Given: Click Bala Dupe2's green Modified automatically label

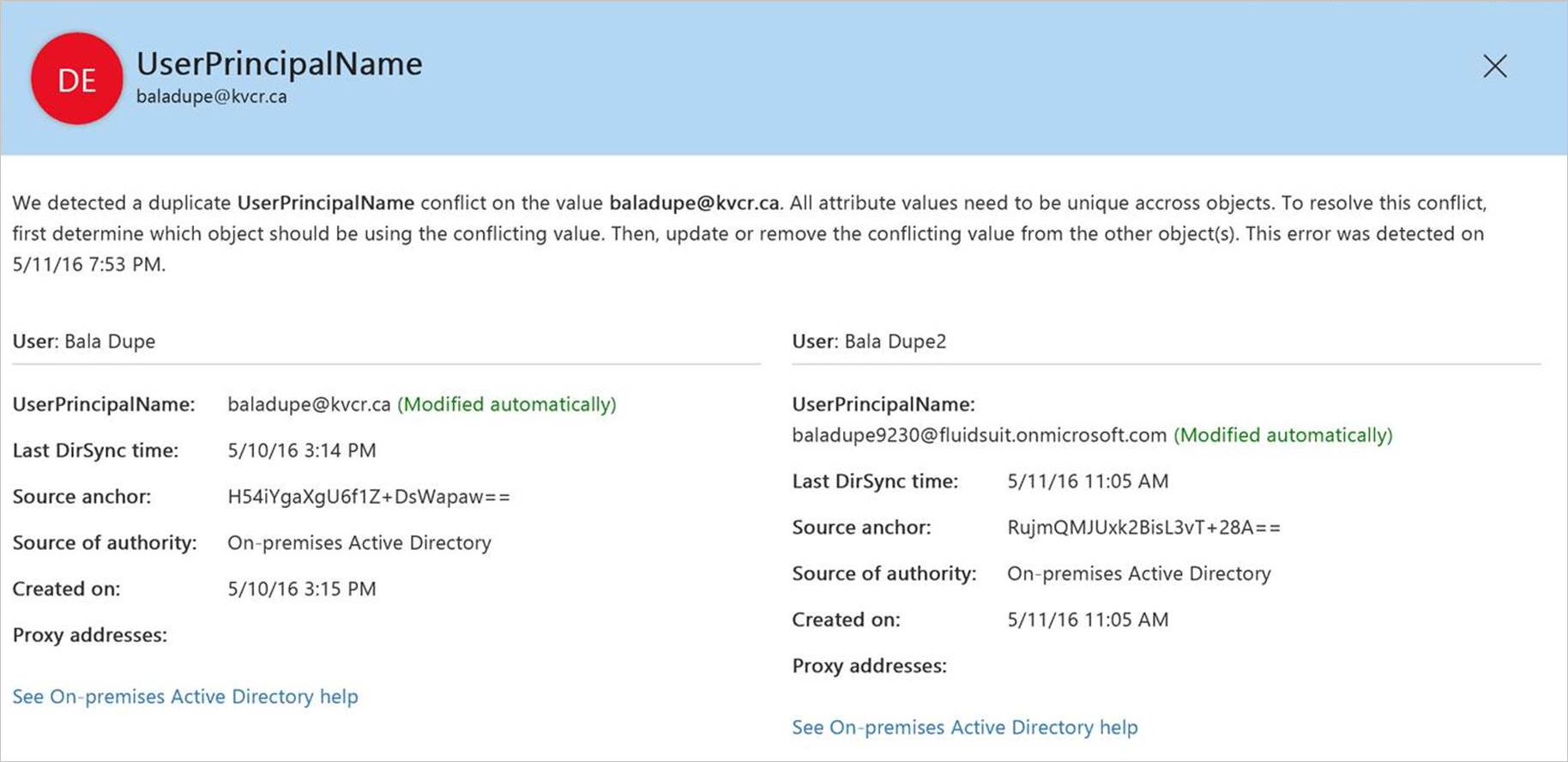Looking at the screenshot, I should 1283,435.
